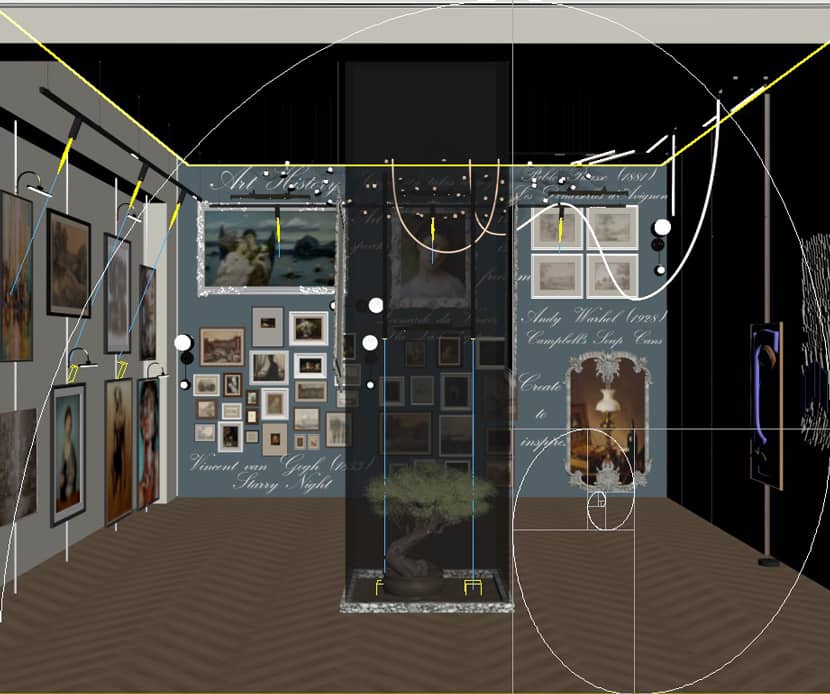Select the black-framed landscape on left wall
The height and width of the screenshot is (694, 830).
(69, 264)
